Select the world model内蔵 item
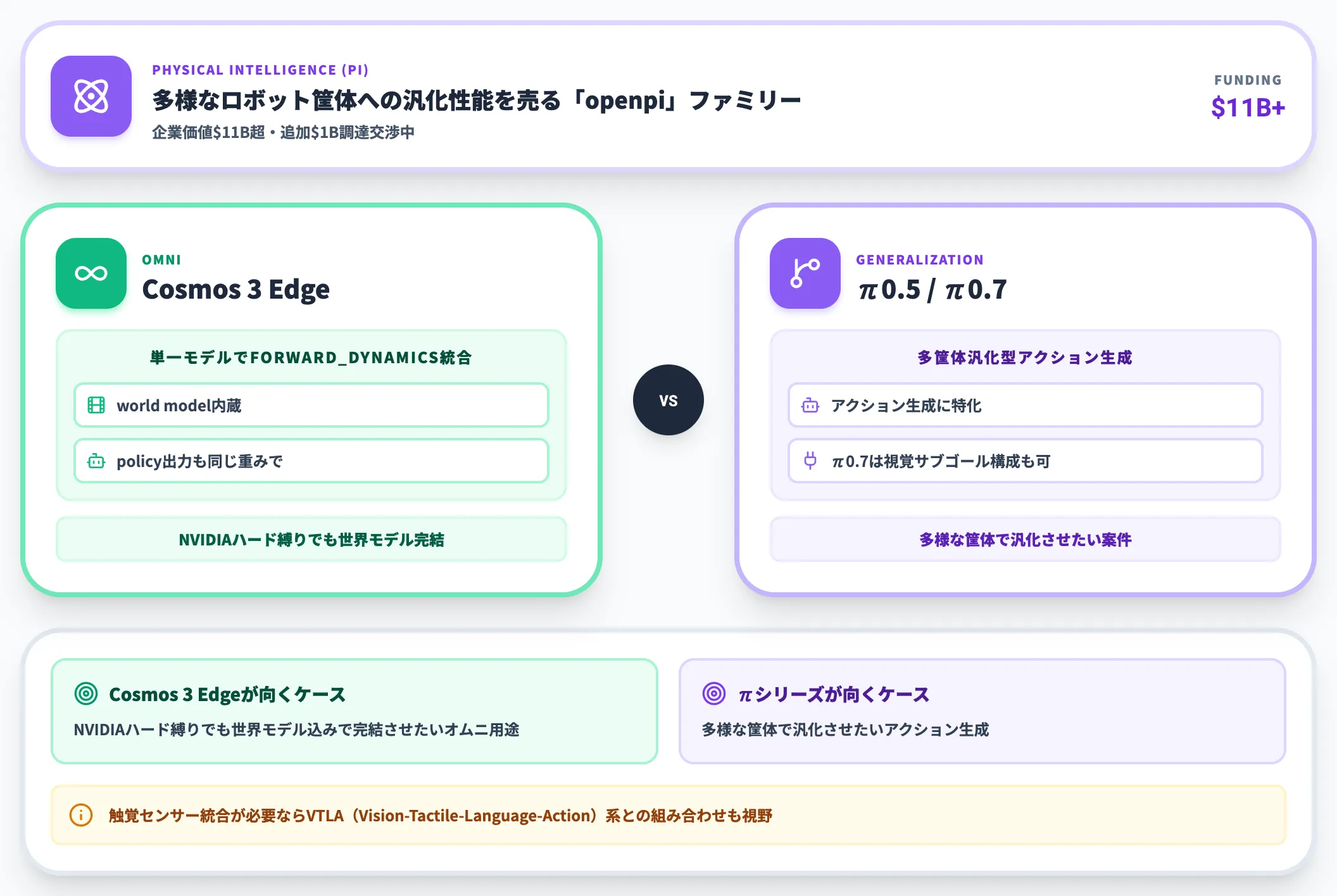The width and height of the screenshot is (1337, 896). tap(311, 405)
